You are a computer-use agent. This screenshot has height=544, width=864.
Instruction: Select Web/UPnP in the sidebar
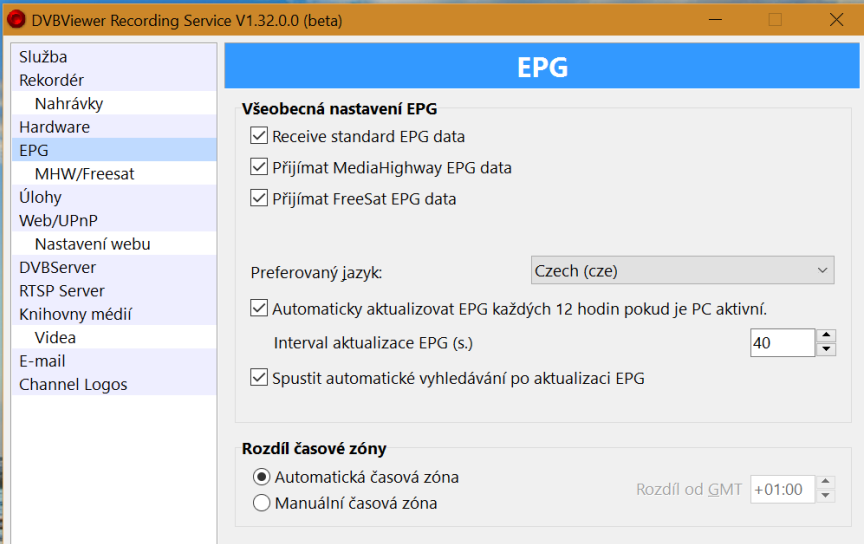(x=58, y=220)
